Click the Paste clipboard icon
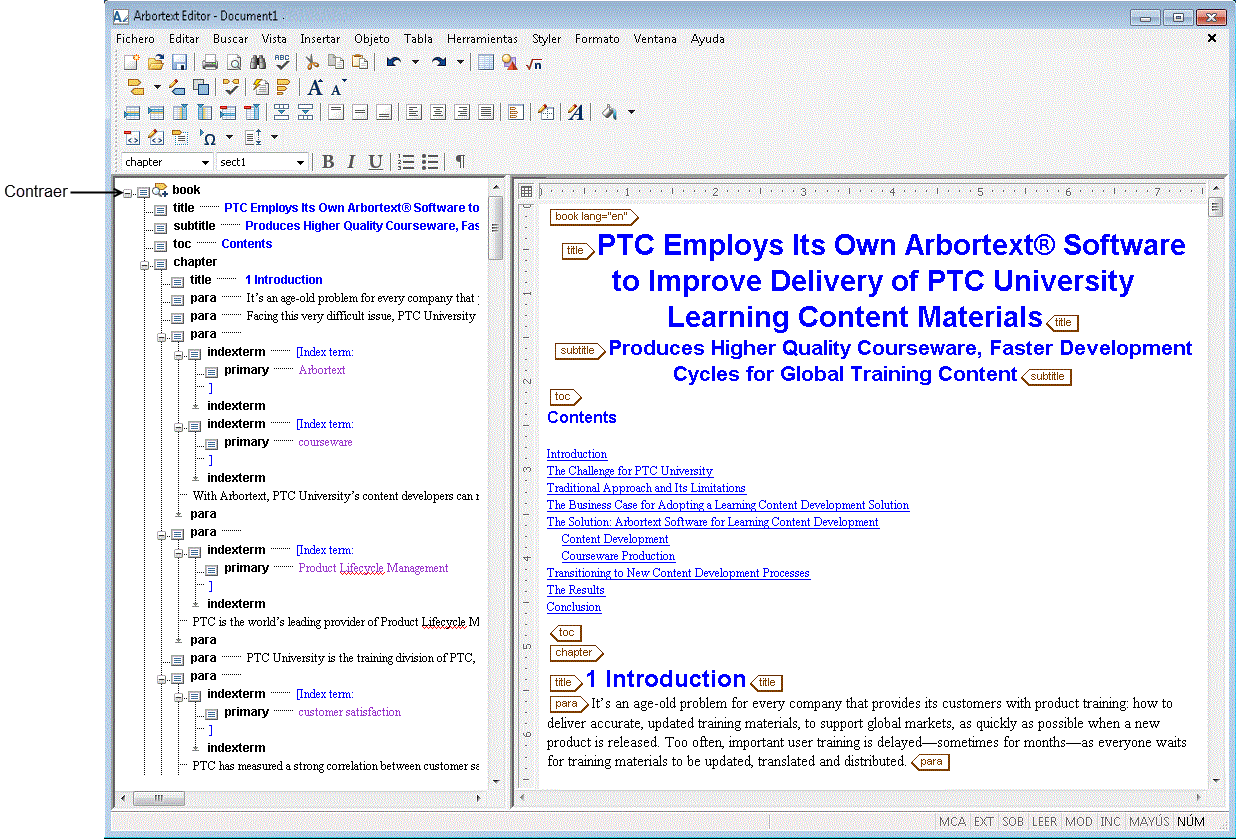The image size is (1236, 839). tap(360, 62)
